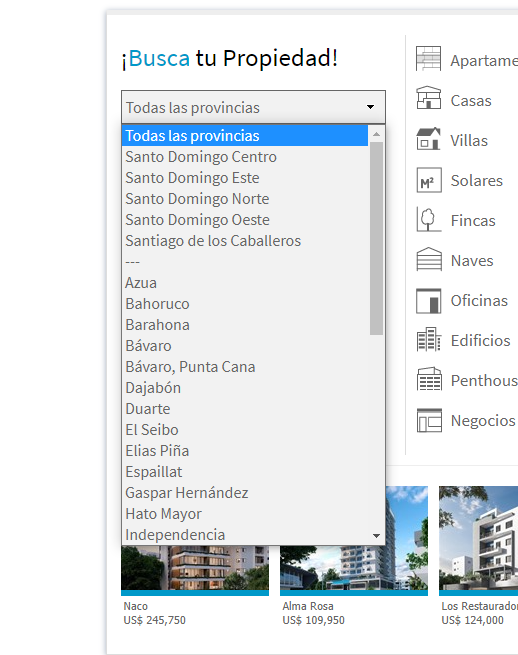Choose Santo Domingo Este from list

tap(192, 178)
